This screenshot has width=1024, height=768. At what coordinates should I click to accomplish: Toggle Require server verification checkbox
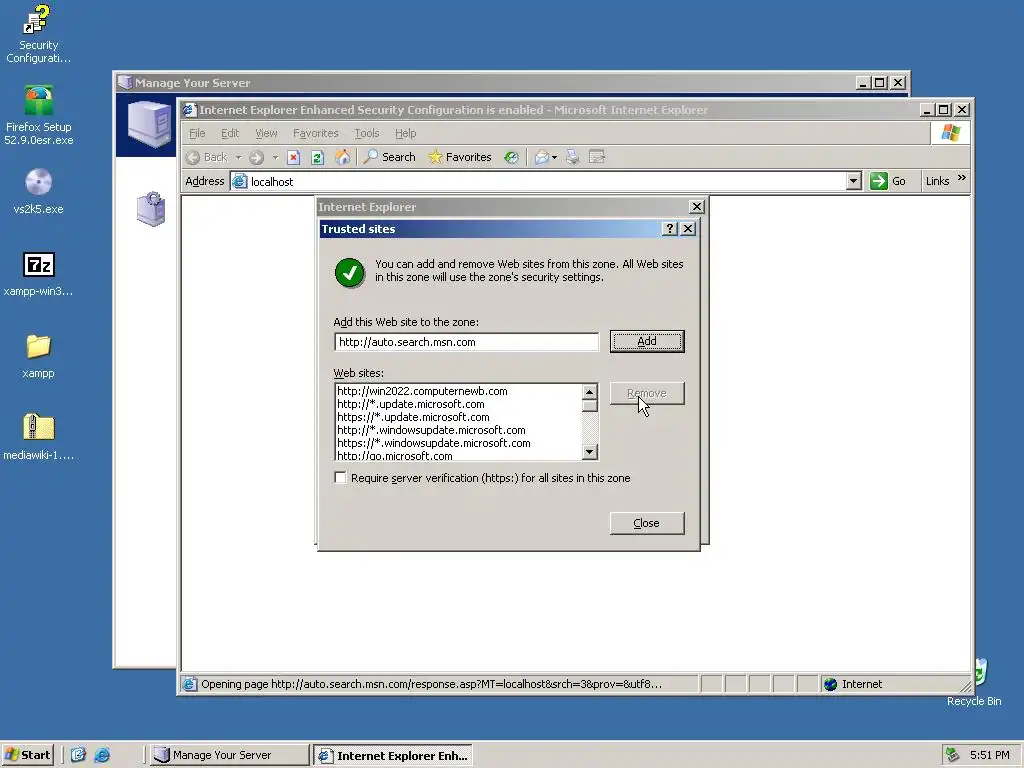pos(340,477)
